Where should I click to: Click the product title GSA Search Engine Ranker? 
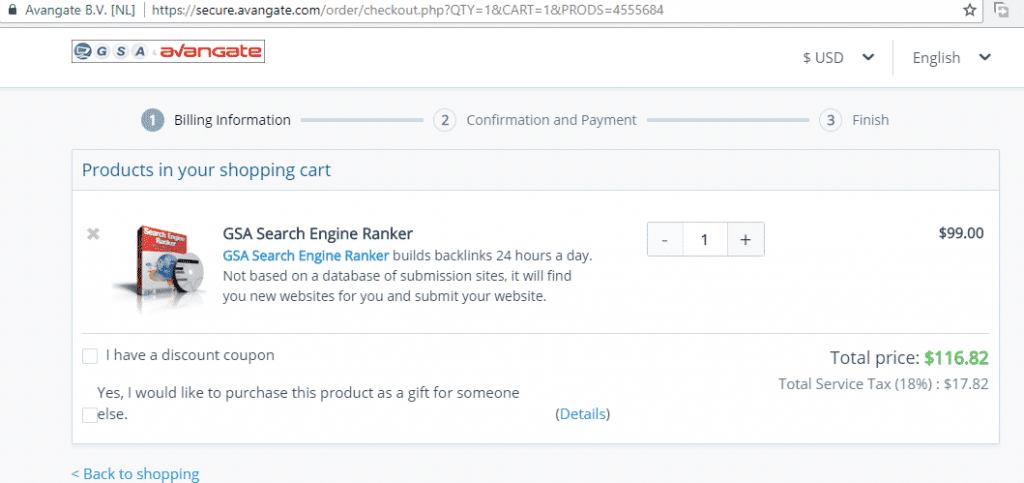pyautogui.click(x=318, y=234)
